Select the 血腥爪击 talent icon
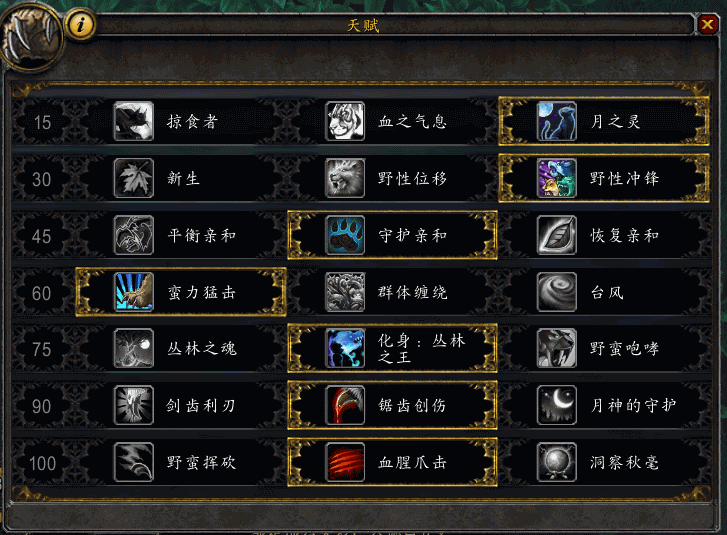This screenshot has width=727, height=535. [x=345, y=462]
